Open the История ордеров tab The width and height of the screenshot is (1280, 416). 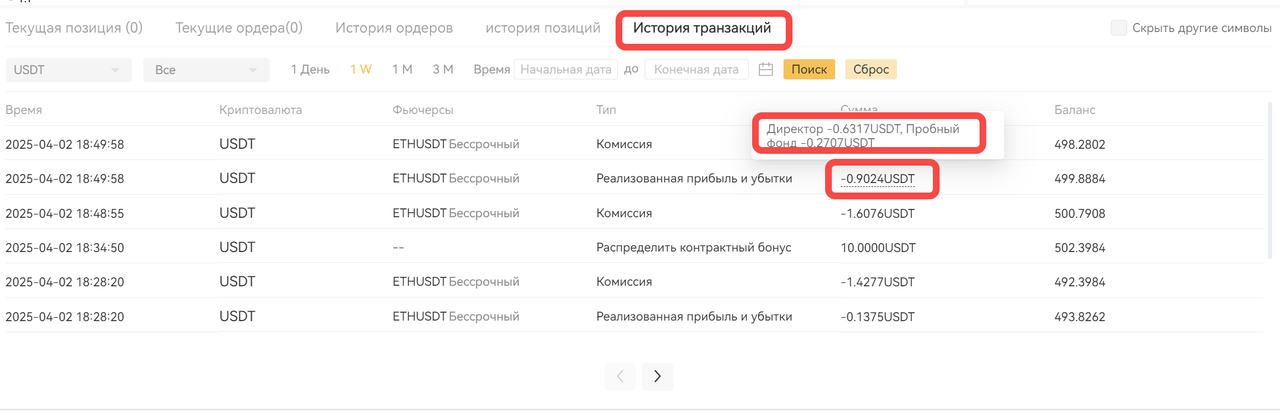coord(394,28)
